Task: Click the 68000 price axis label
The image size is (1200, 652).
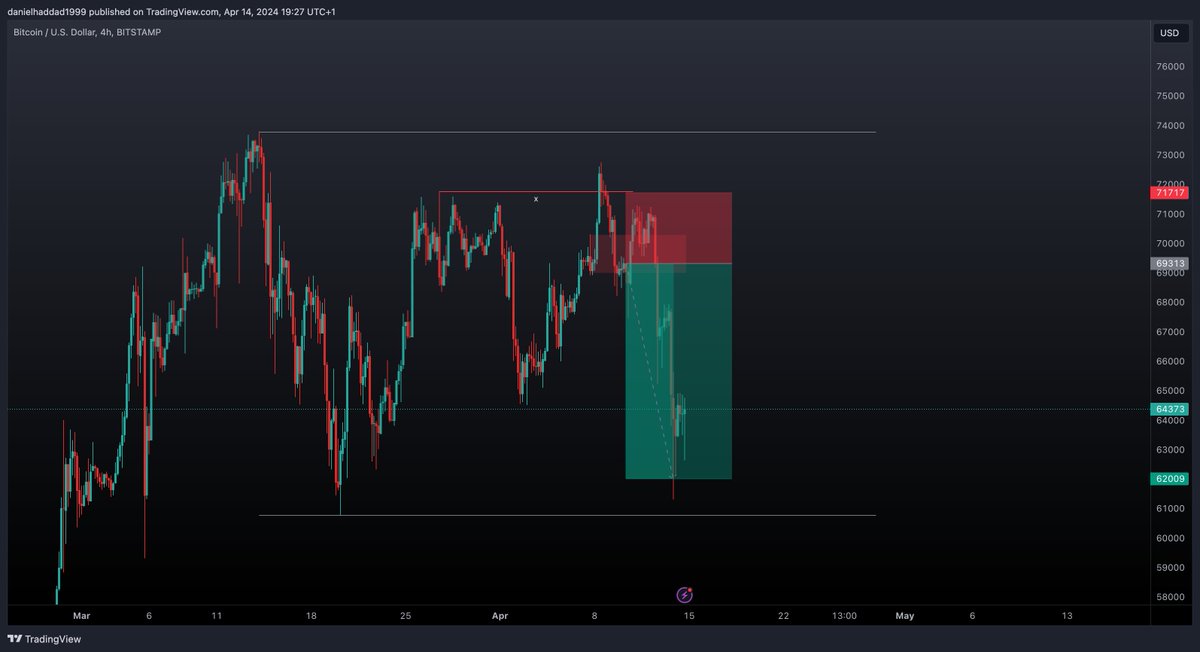Action: tap(1171, 302)
